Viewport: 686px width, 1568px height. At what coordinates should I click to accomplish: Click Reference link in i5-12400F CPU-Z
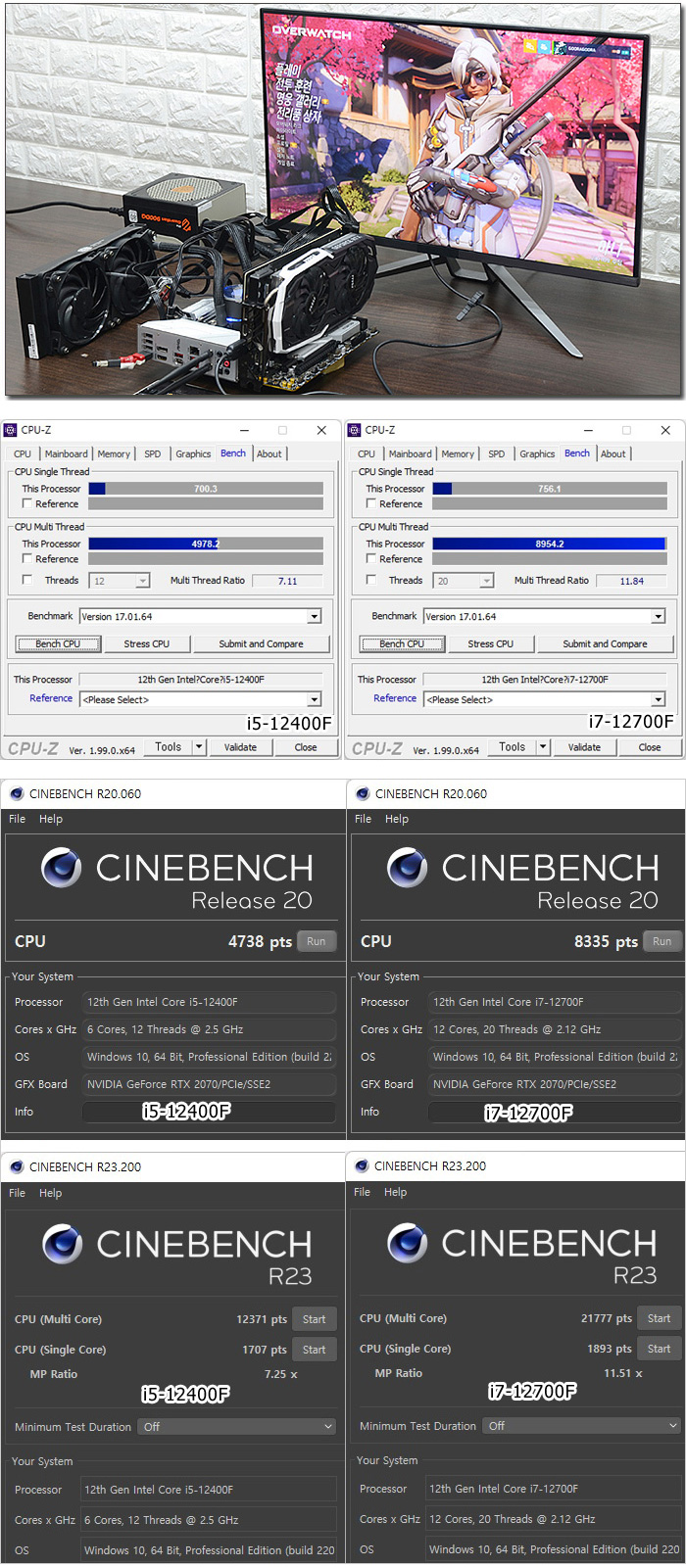(51, 698)
